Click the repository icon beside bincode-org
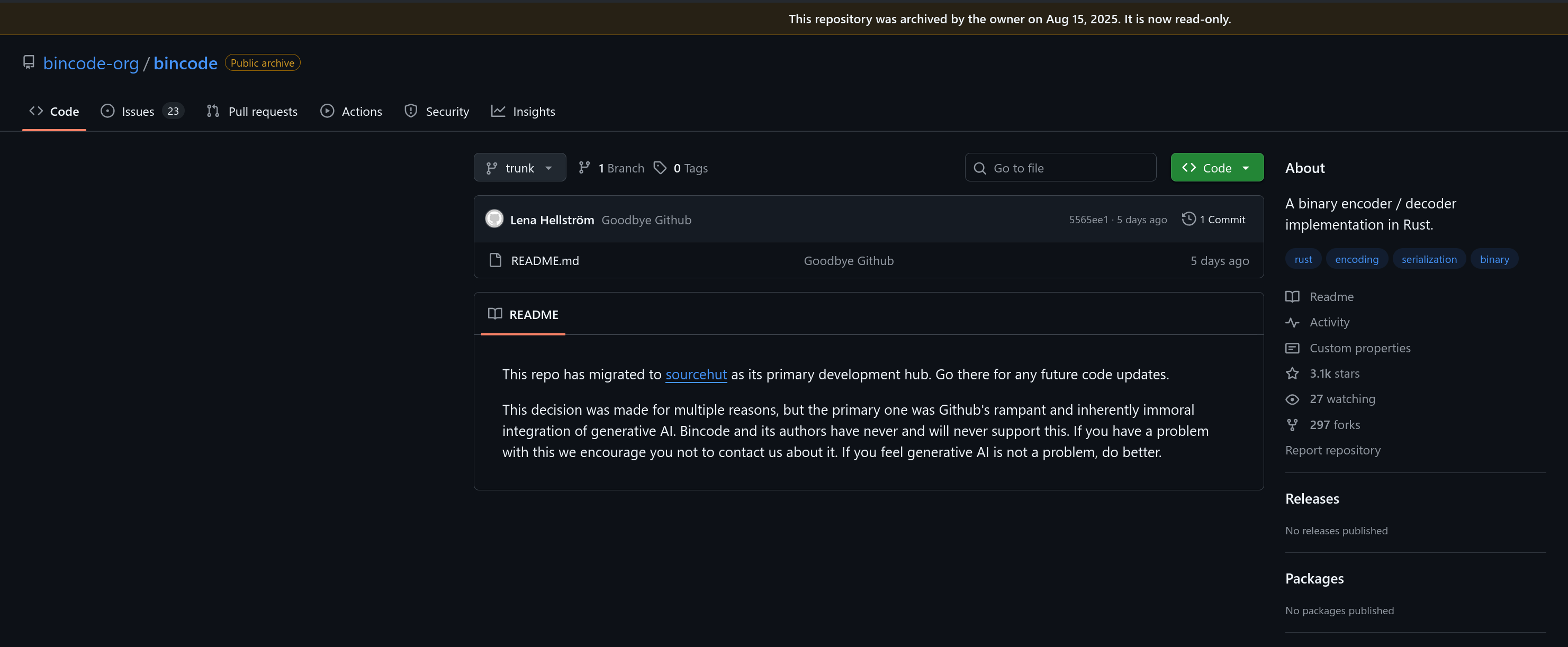Image resolution: width=1568 pixels, height=647 pixels. pos(29,62)
